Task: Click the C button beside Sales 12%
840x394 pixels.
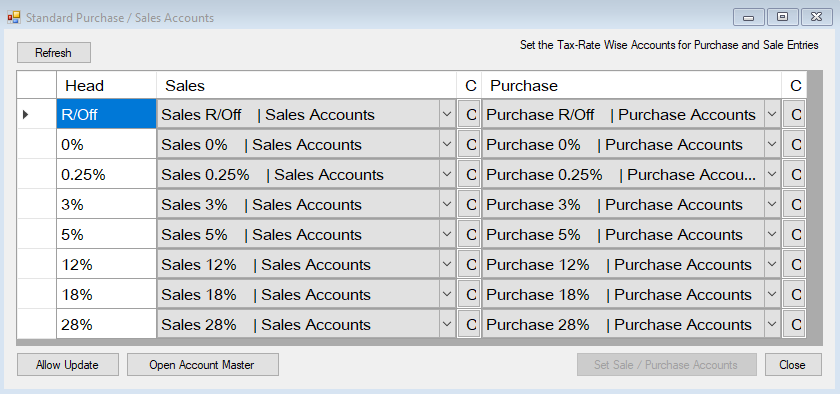Action: pyautogui.click(x=470, y=265)
